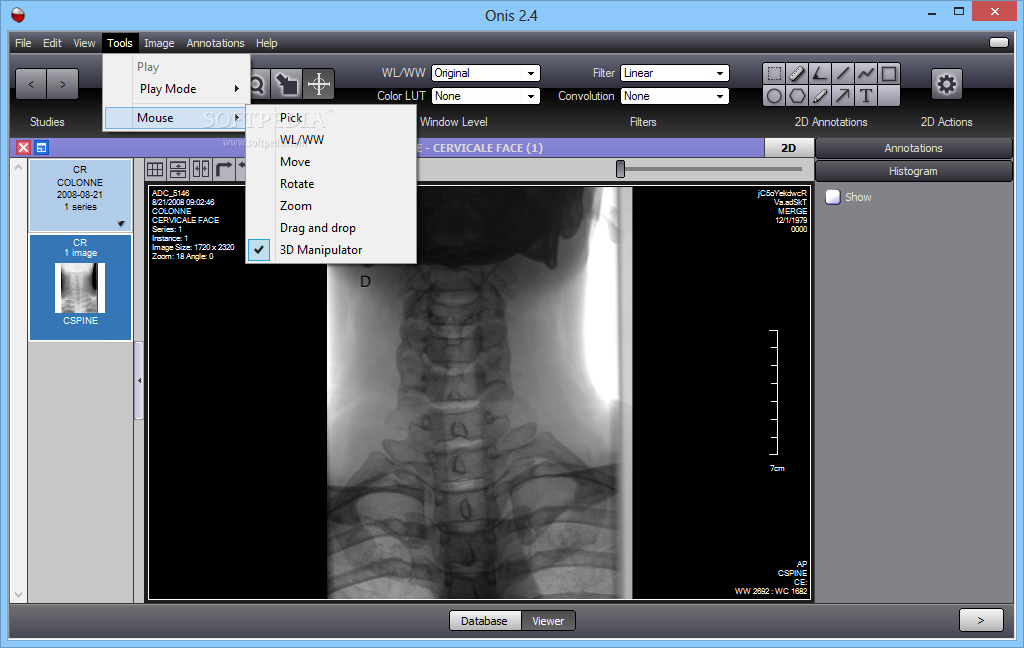Uncheck the 3D Manipulator mouse mode
The image size is (1024, 648).
(331, 250)
